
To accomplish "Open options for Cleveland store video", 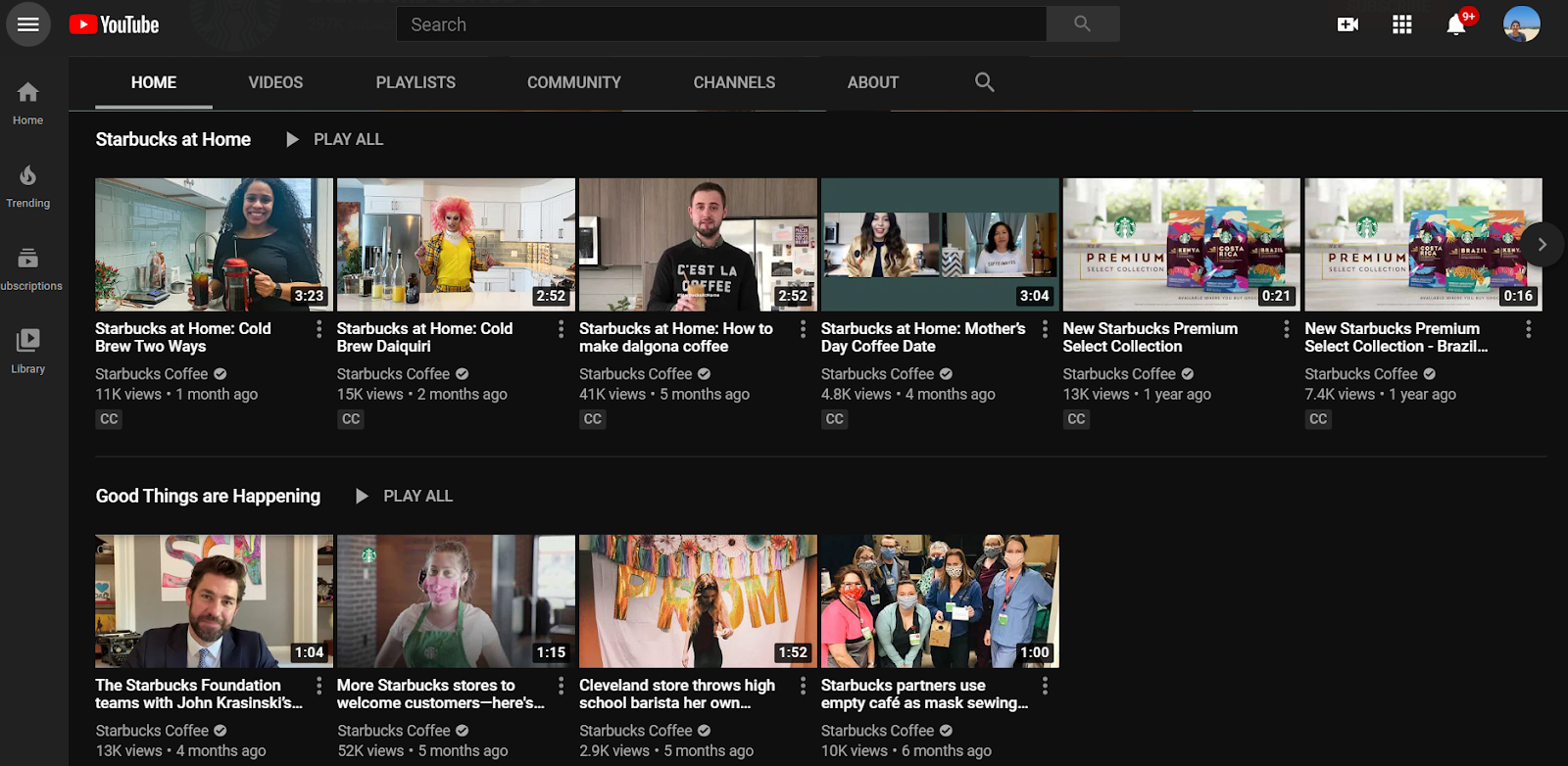I will click(803, 686).
